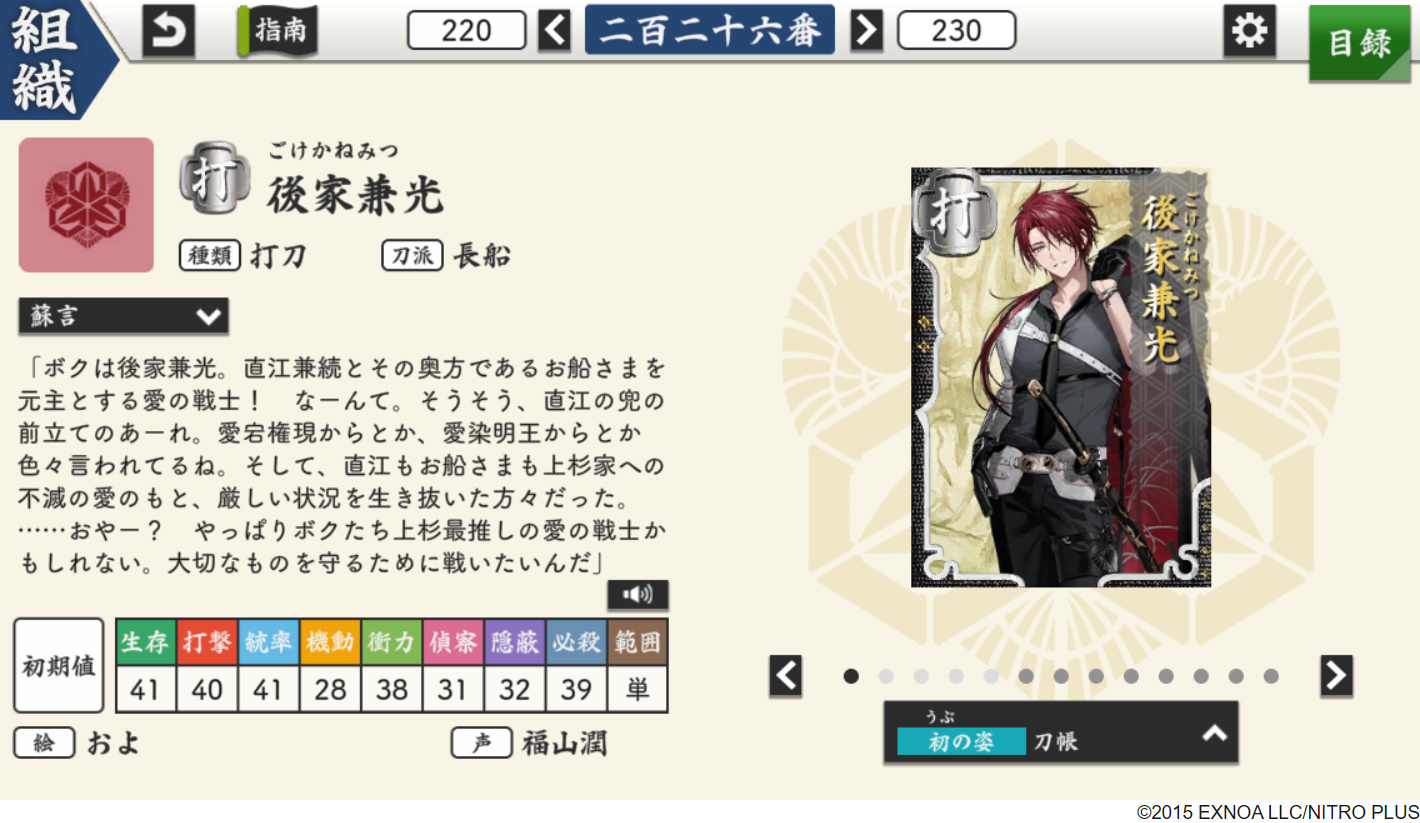Show next card illustration arrow
This screenshot has height=823, width=1420.
(x=1336, y=676)
